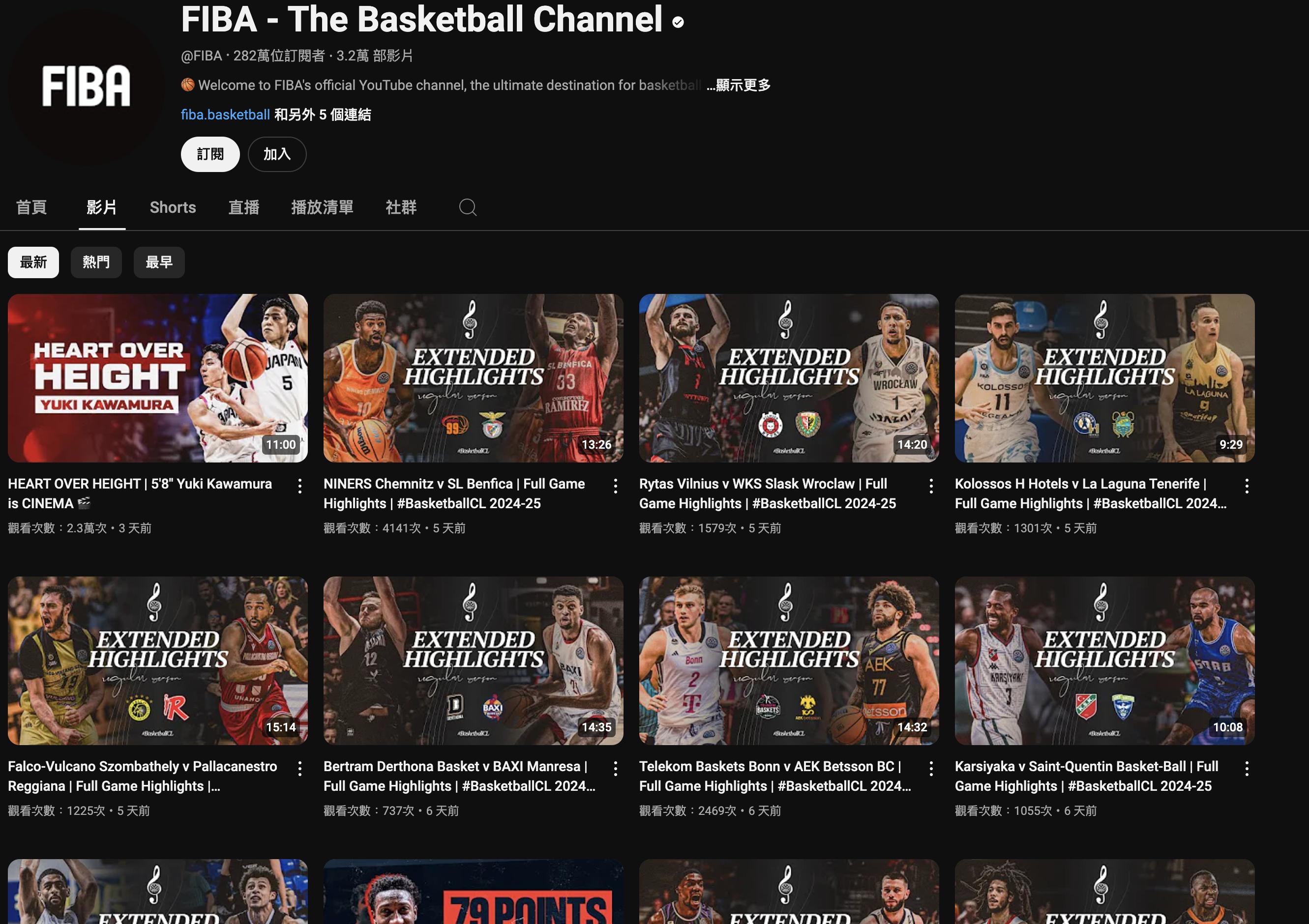Click the verified checkmark badge beside channel name
The width and height of the screenshot is (1309, 924).
pos(678,22)
